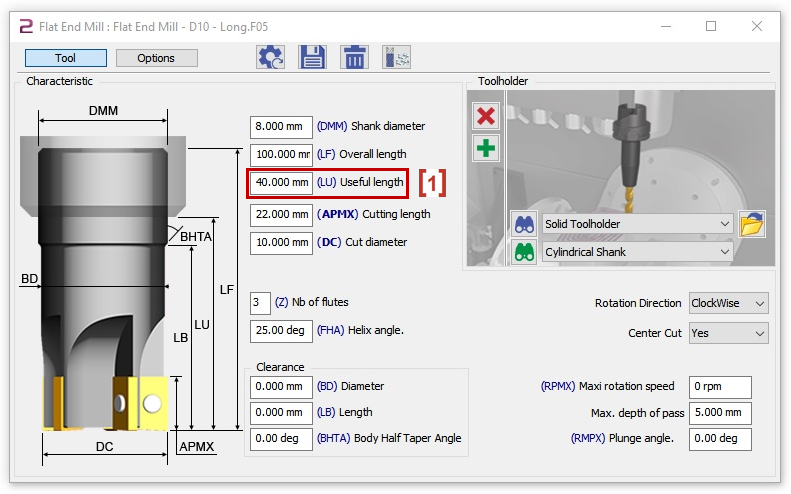Edit the Maxi rotation speed field
This screenshot has width=791, height=494.
(x=719, y=387)
